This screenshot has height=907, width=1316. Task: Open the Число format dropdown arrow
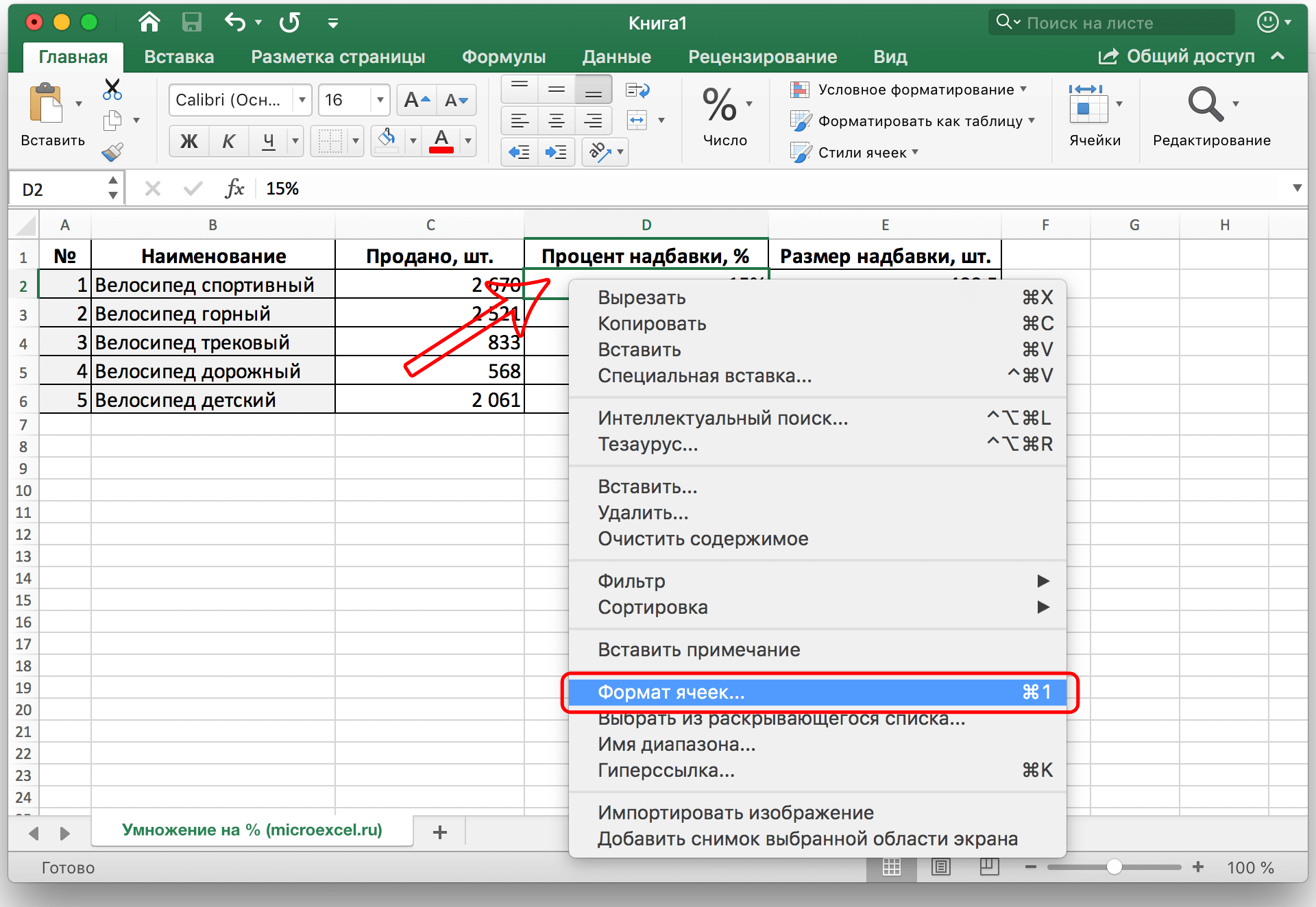tap(749, 104)
